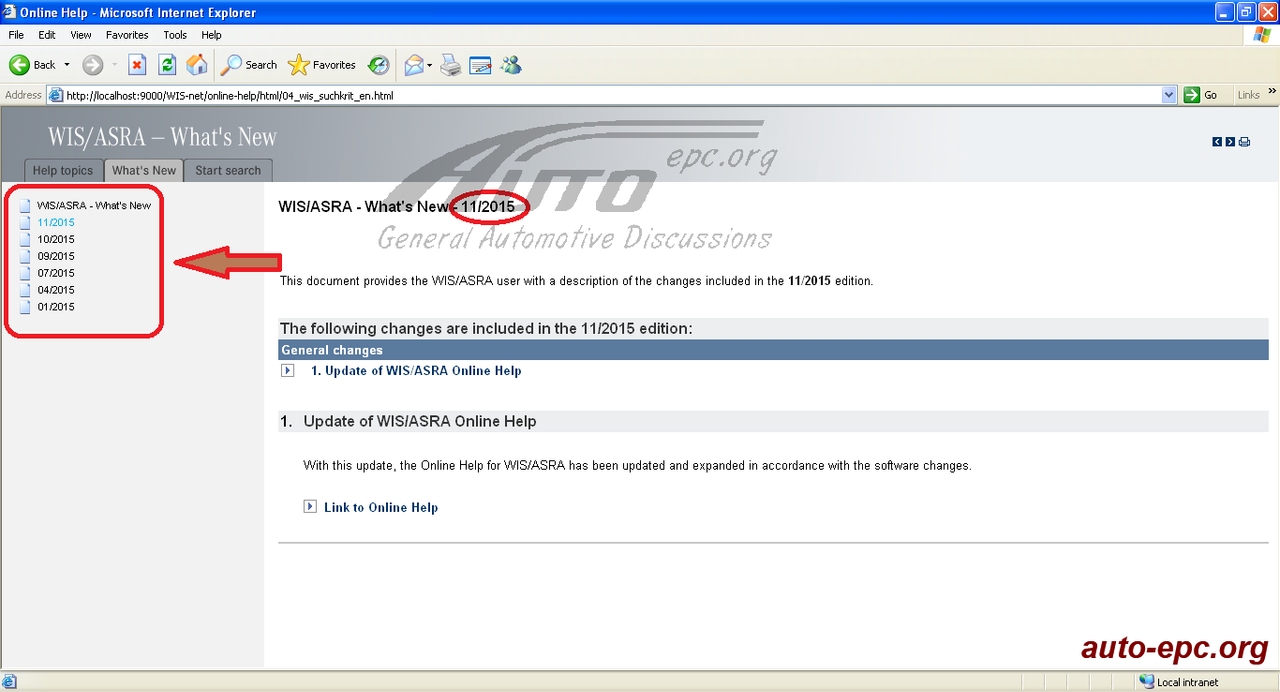Open the Tools menu
The width and height of the screenshot is (1280, 692).
[175, 35]
